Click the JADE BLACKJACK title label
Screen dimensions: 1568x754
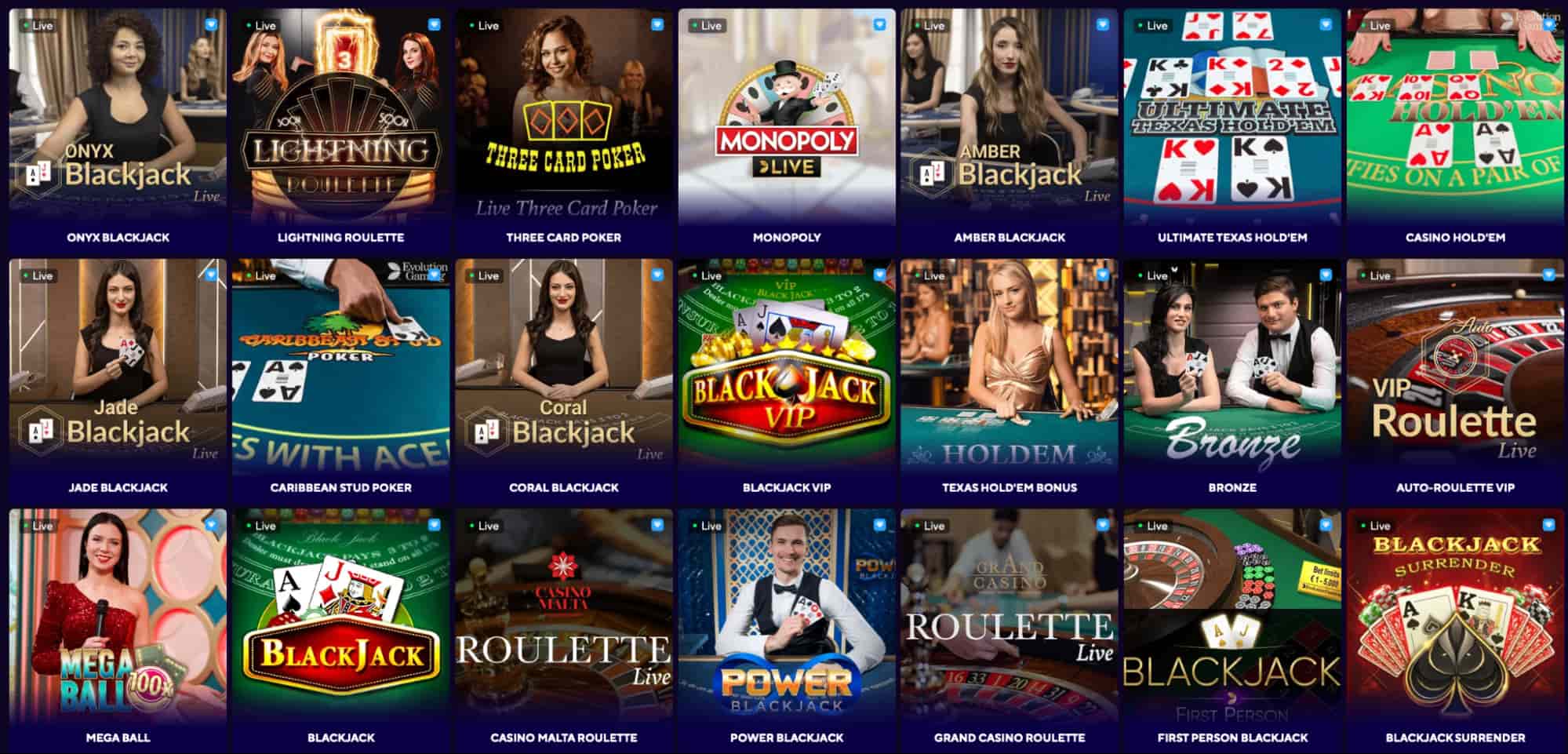[x=118, y=487]
